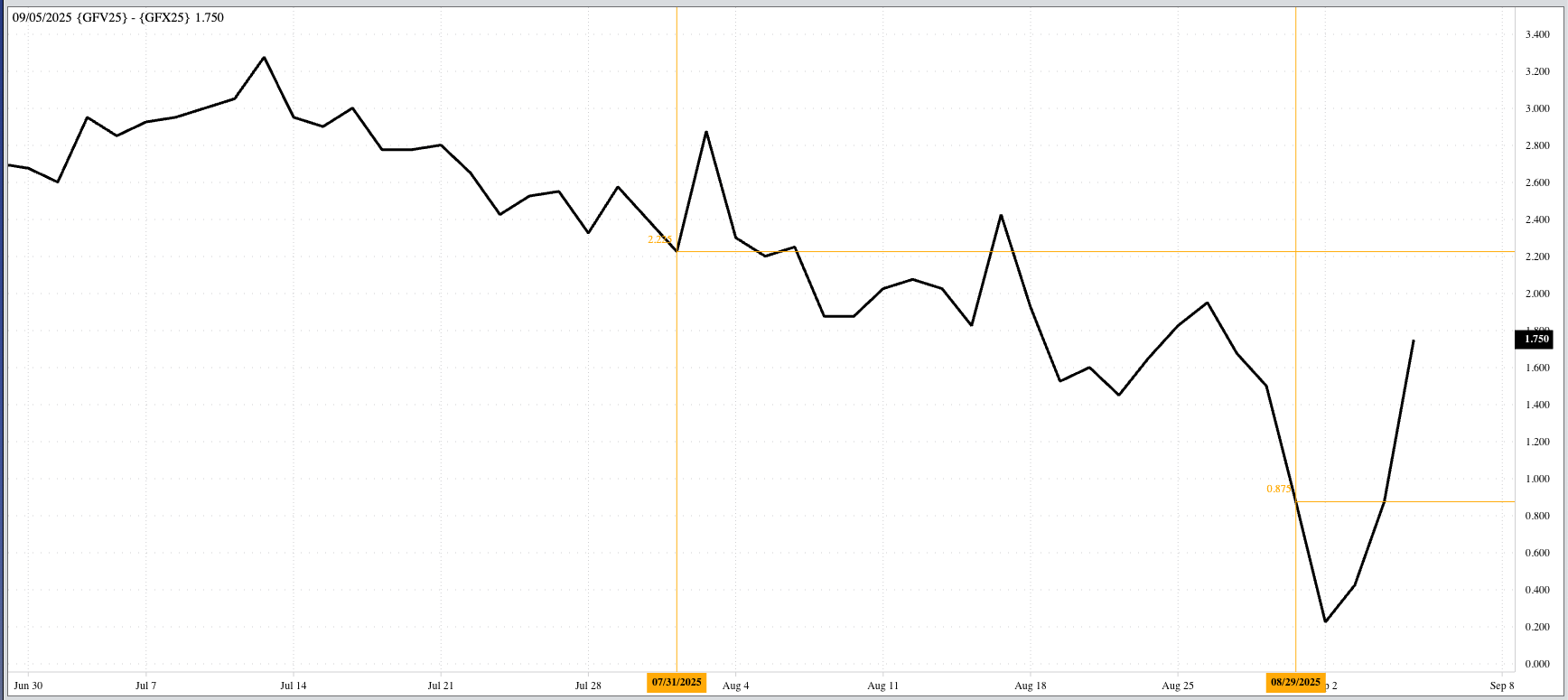Click the chart title showing GFV25 - GFX25
Viewport: 1568px width, 700px height.
[x=118, y=17]
